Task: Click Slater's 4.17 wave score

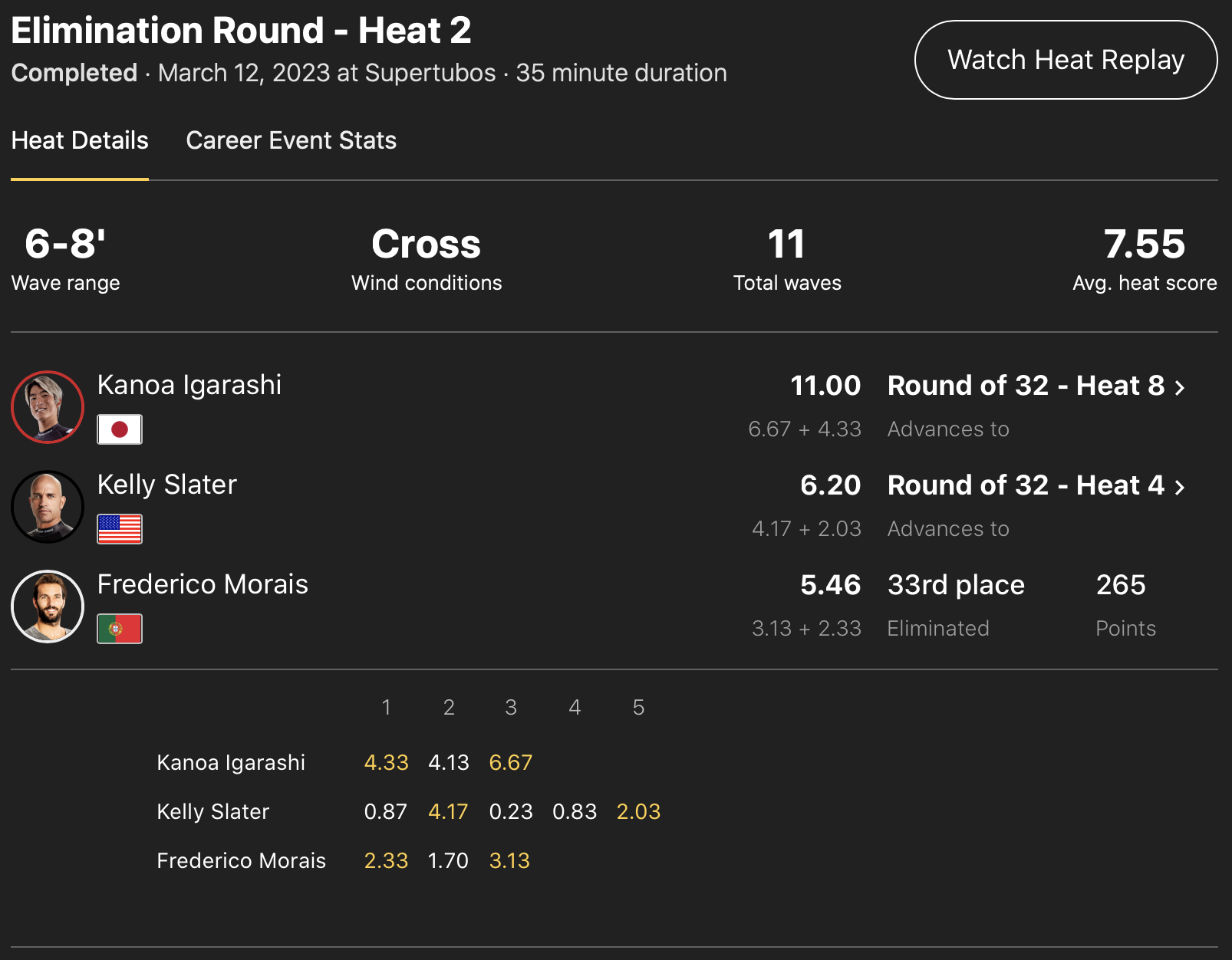Action: [x=448, y=812]
